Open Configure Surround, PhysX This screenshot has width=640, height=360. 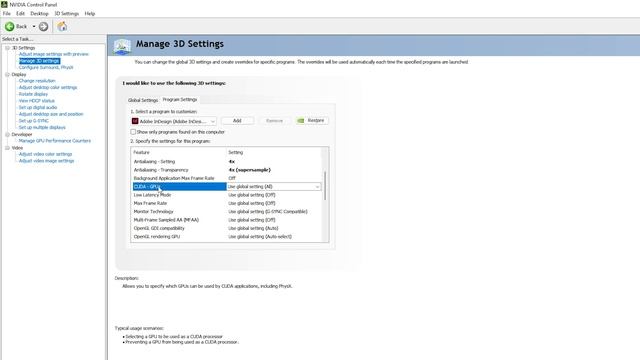[x=46, y=67]
